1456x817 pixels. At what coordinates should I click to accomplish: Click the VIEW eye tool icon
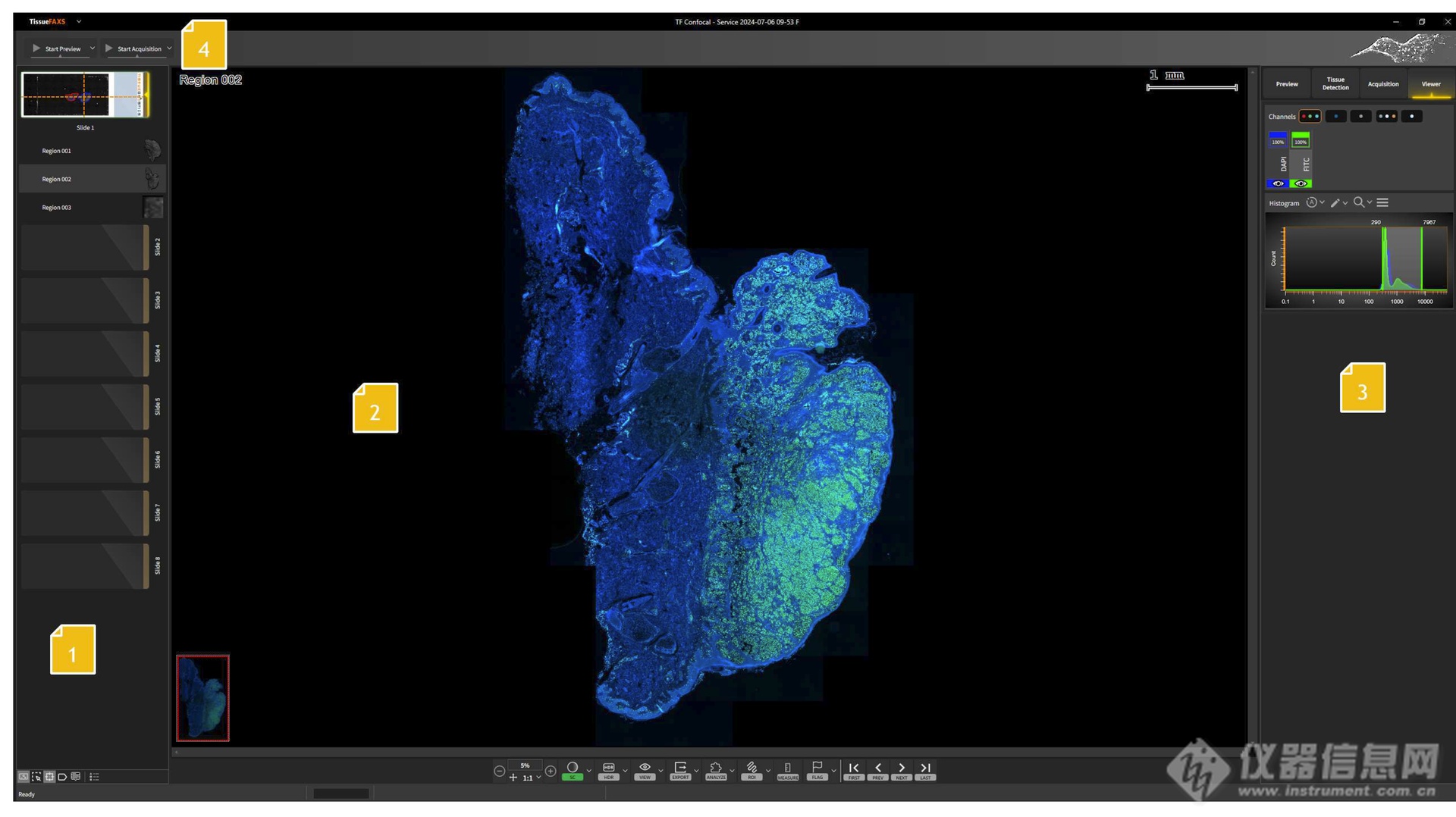[645, 771]
